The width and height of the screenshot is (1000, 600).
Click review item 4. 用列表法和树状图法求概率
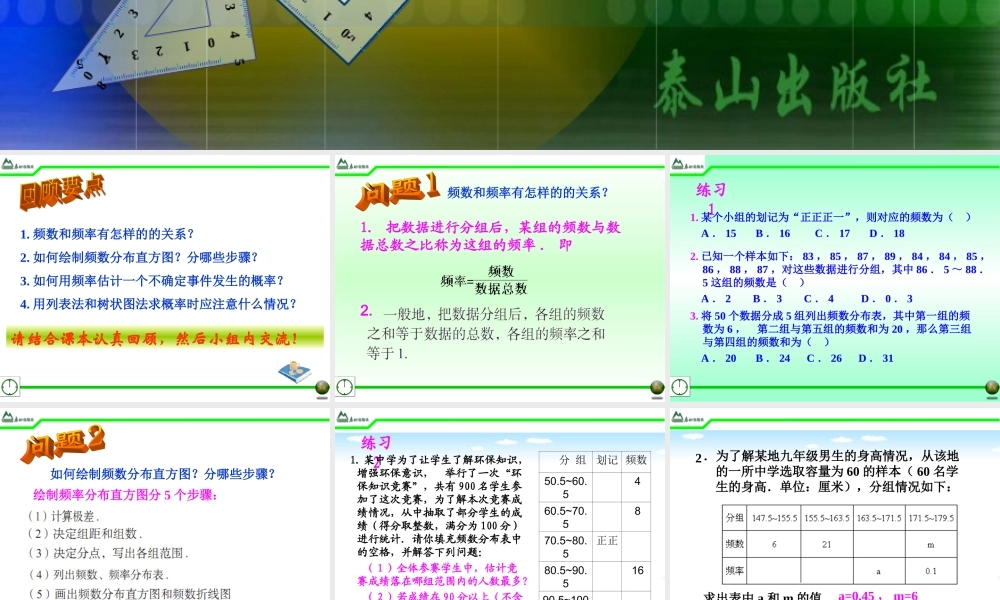pyautogui.click(x=158, y=304)
